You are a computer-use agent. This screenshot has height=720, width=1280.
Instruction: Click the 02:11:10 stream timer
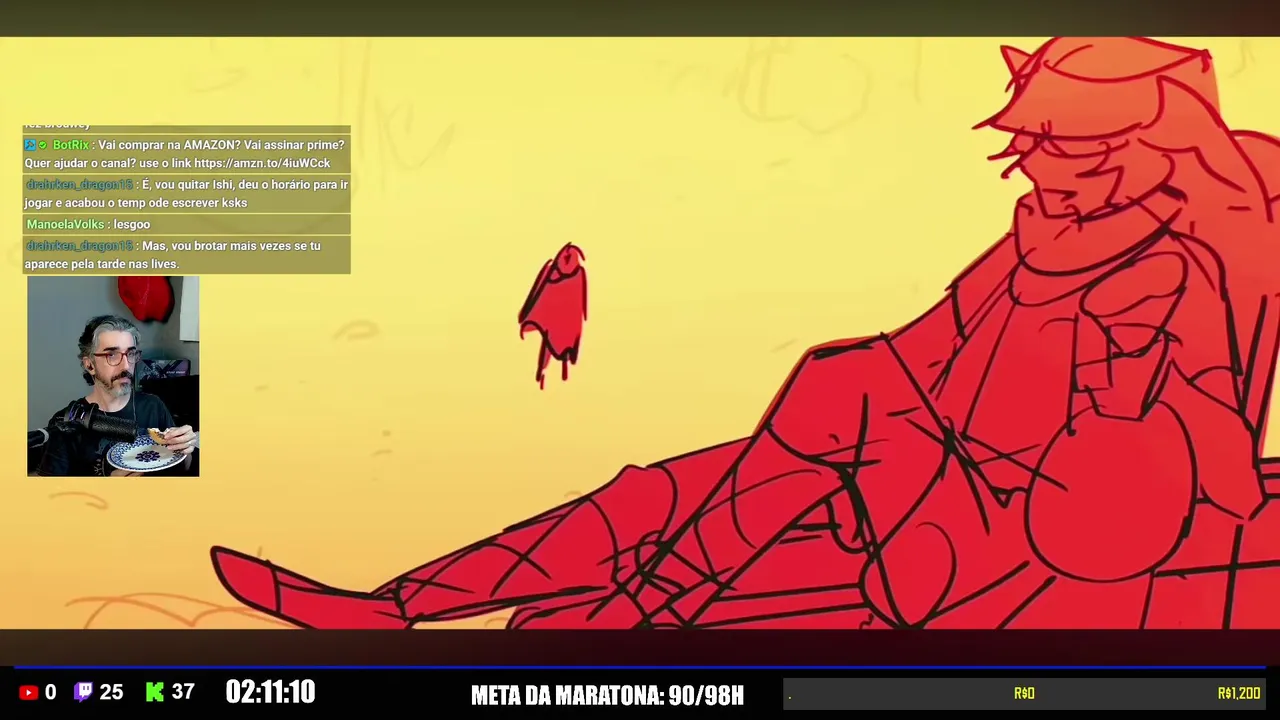(x=270, y=692)
